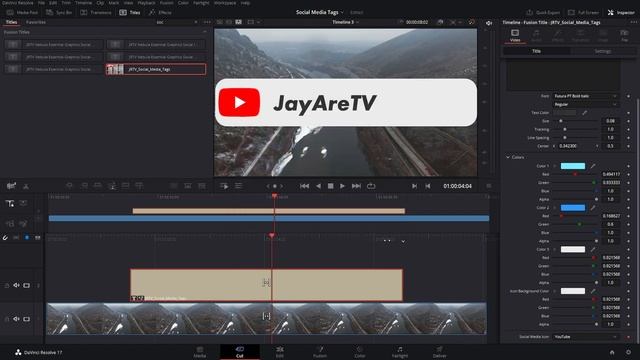Open the Media page

(x=200, y=352)
